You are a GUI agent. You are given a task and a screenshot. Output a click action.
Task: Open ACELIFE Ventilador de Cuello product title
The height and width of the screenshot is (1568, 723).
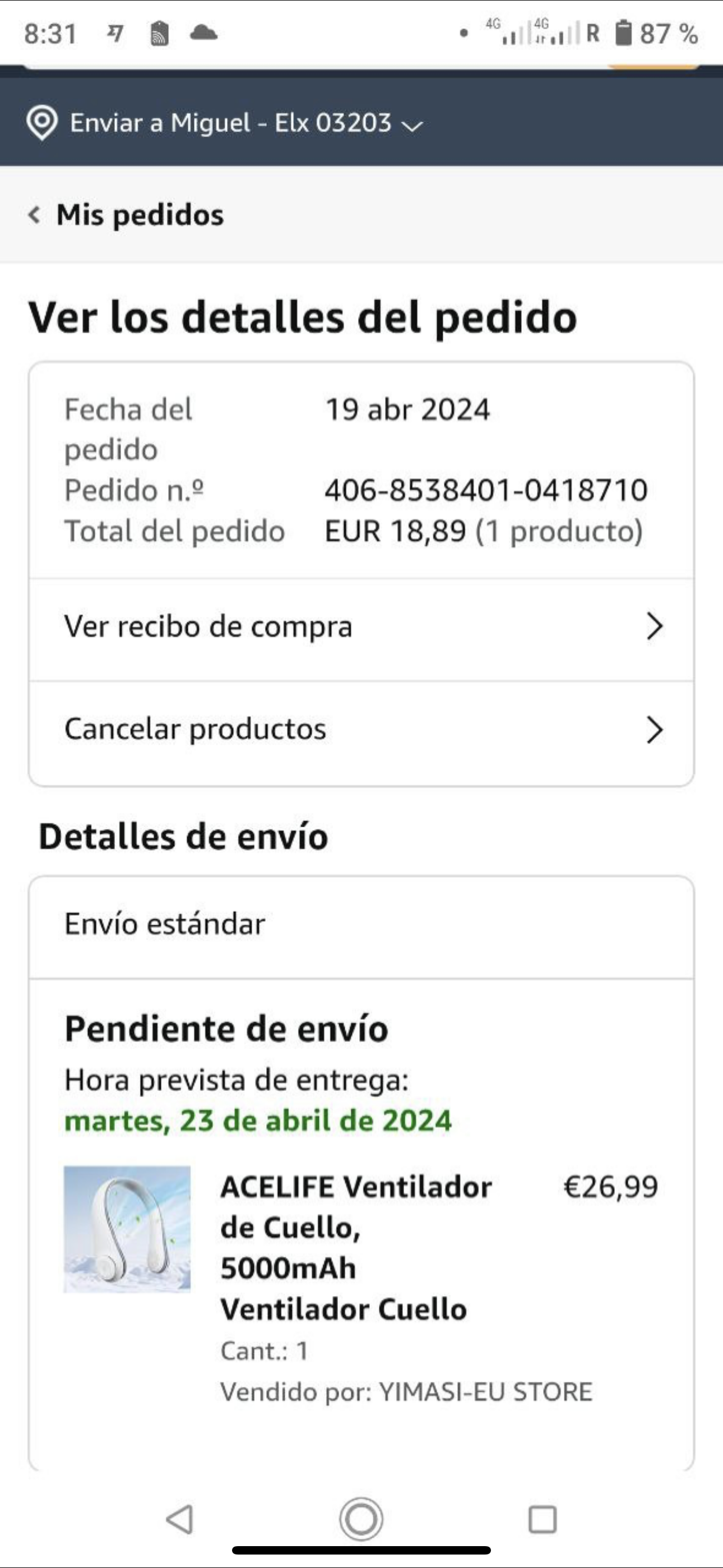(355, 1247)
